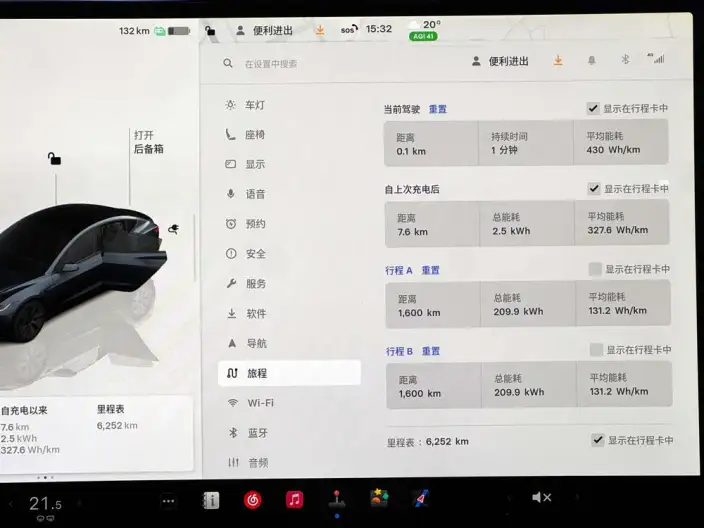Select the 旅程 trips menu item
The width and height of the screenshot is (704, 528).
[x=290, y=373]
